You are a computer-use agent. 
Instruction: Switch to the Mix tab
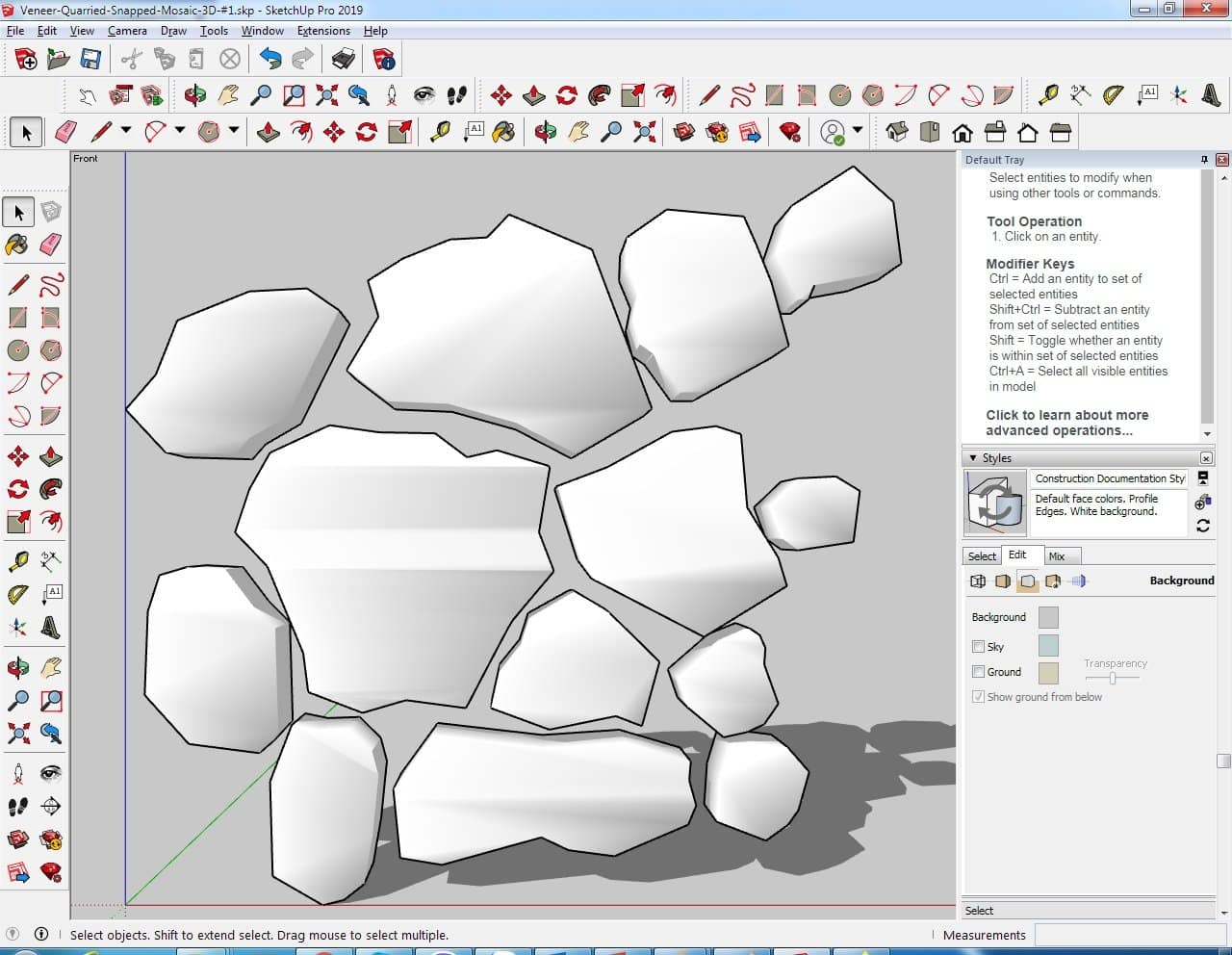click(x=1057, y=556)
